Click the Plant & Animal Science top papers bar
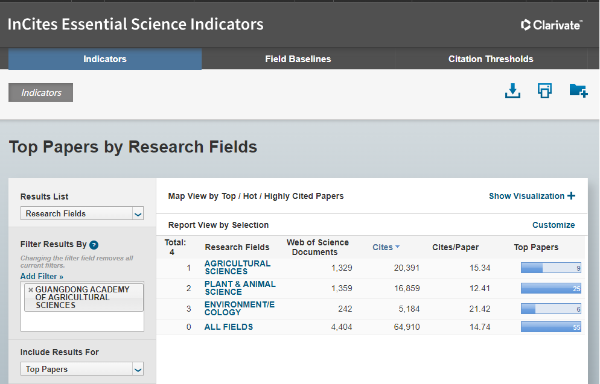The width and height of the screenshot is (600, 384). [x=551, y=288]
